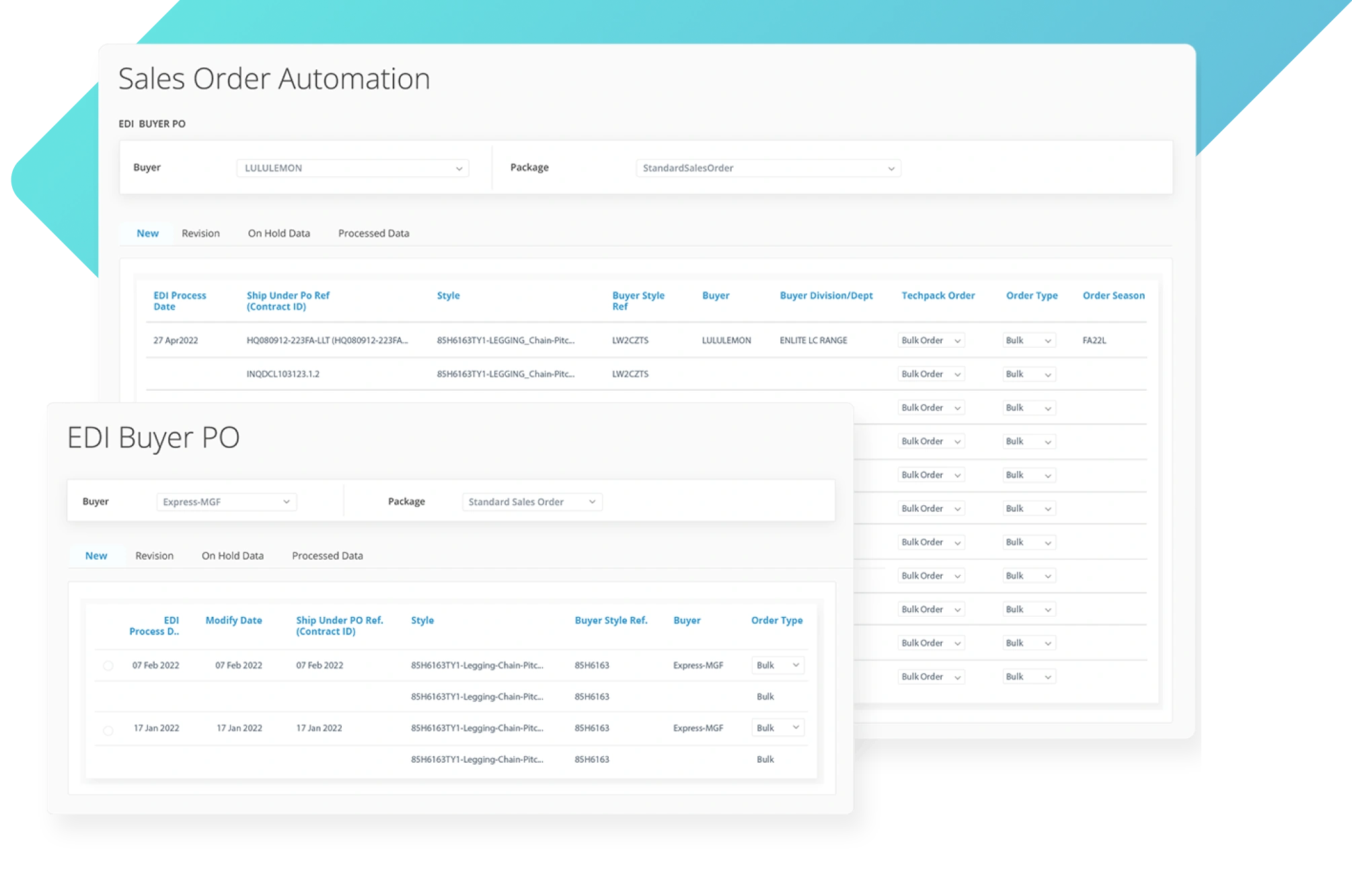Open Bulk order type dropdown in 17 Jan row
Screen dimensions: 1352x896
778,728
